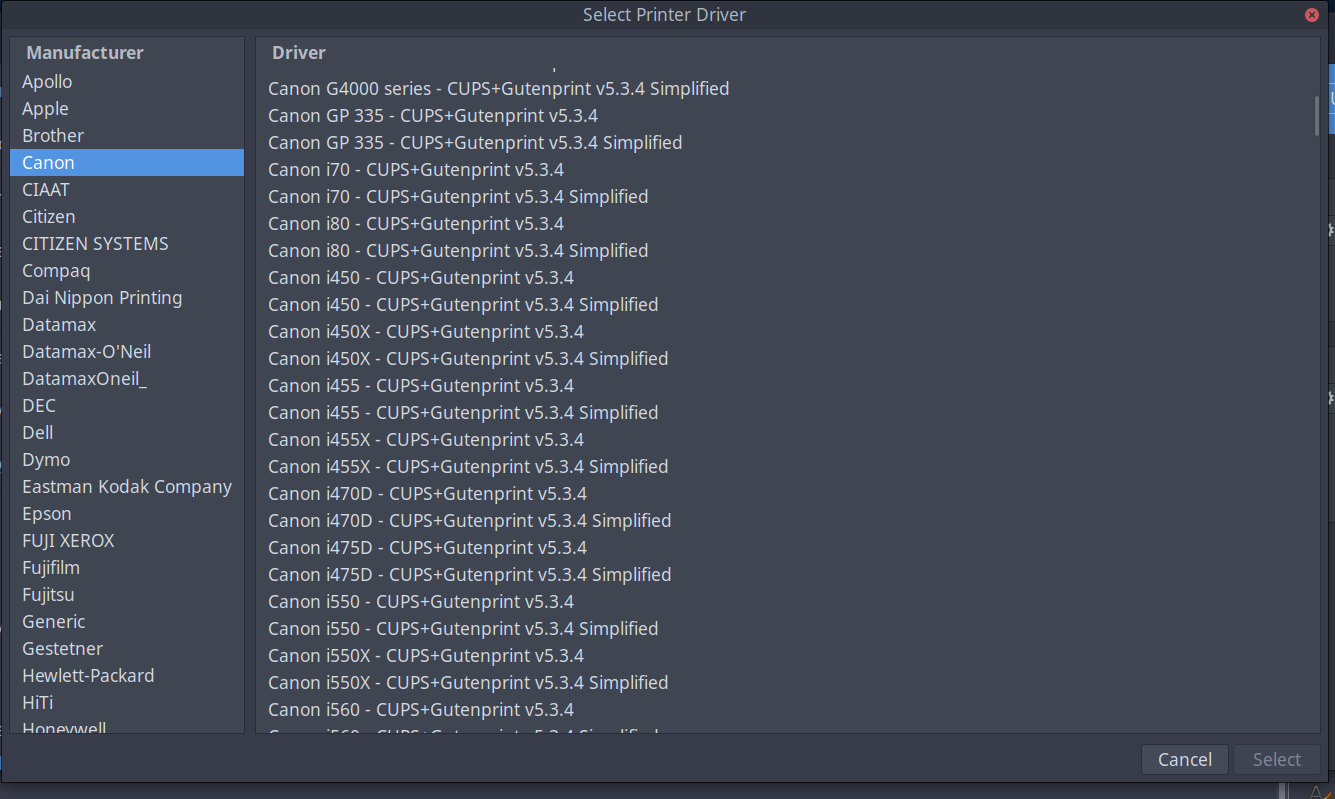1335x799 pixels.
Task: Choose Canon GP 335 non-Simplified driver
Action: 433,116
